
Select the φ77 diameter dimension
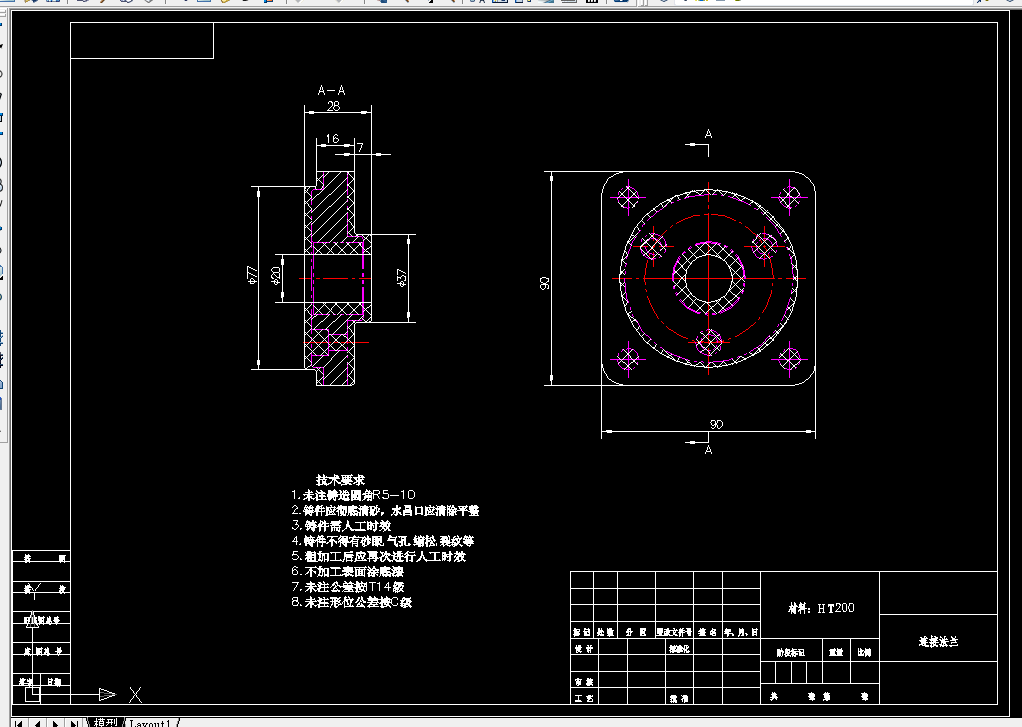pyautogui.click(x=253, y=274)
